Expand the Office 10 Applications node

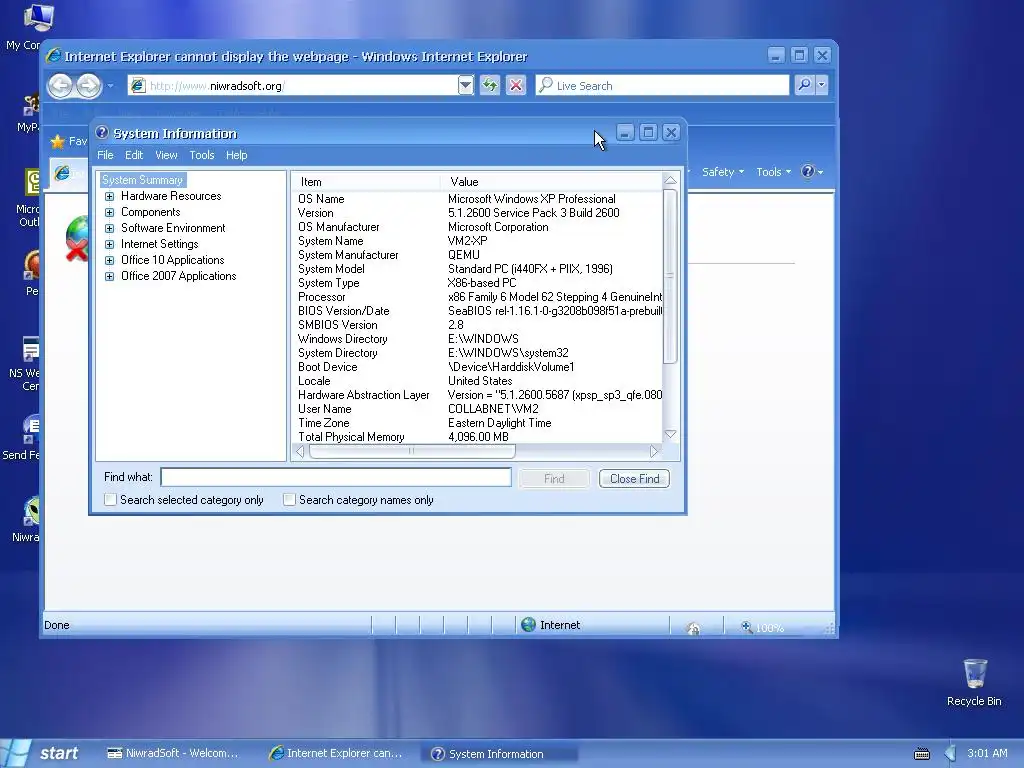[110, 260]
